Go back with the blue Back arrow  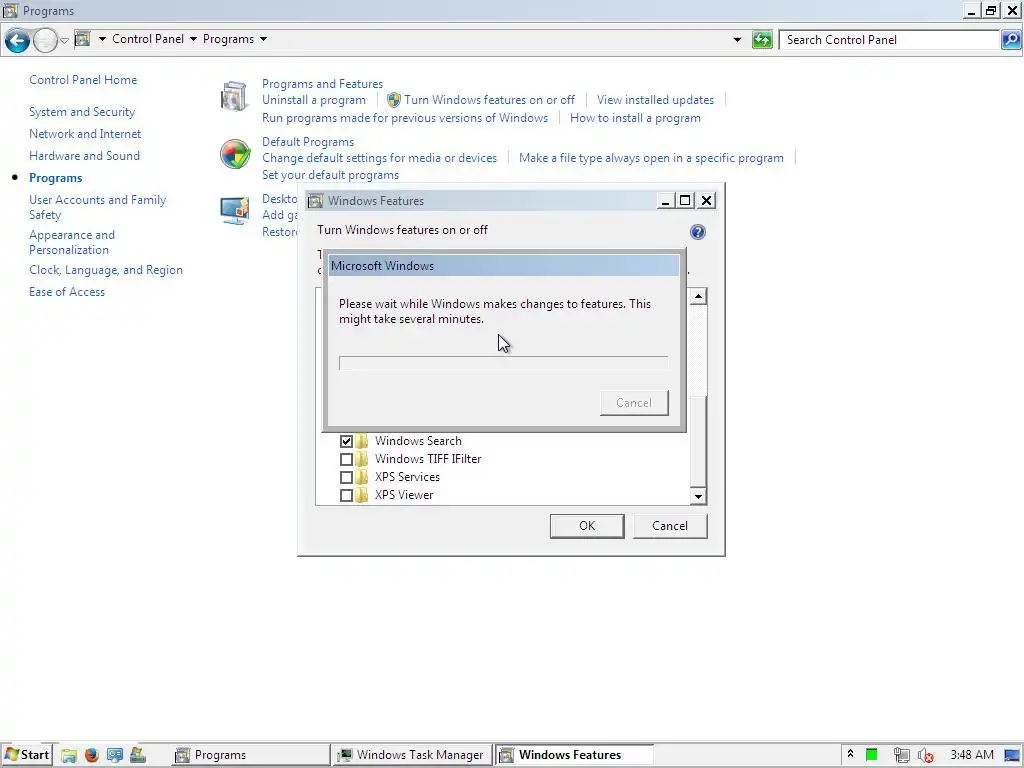point(18,40)
